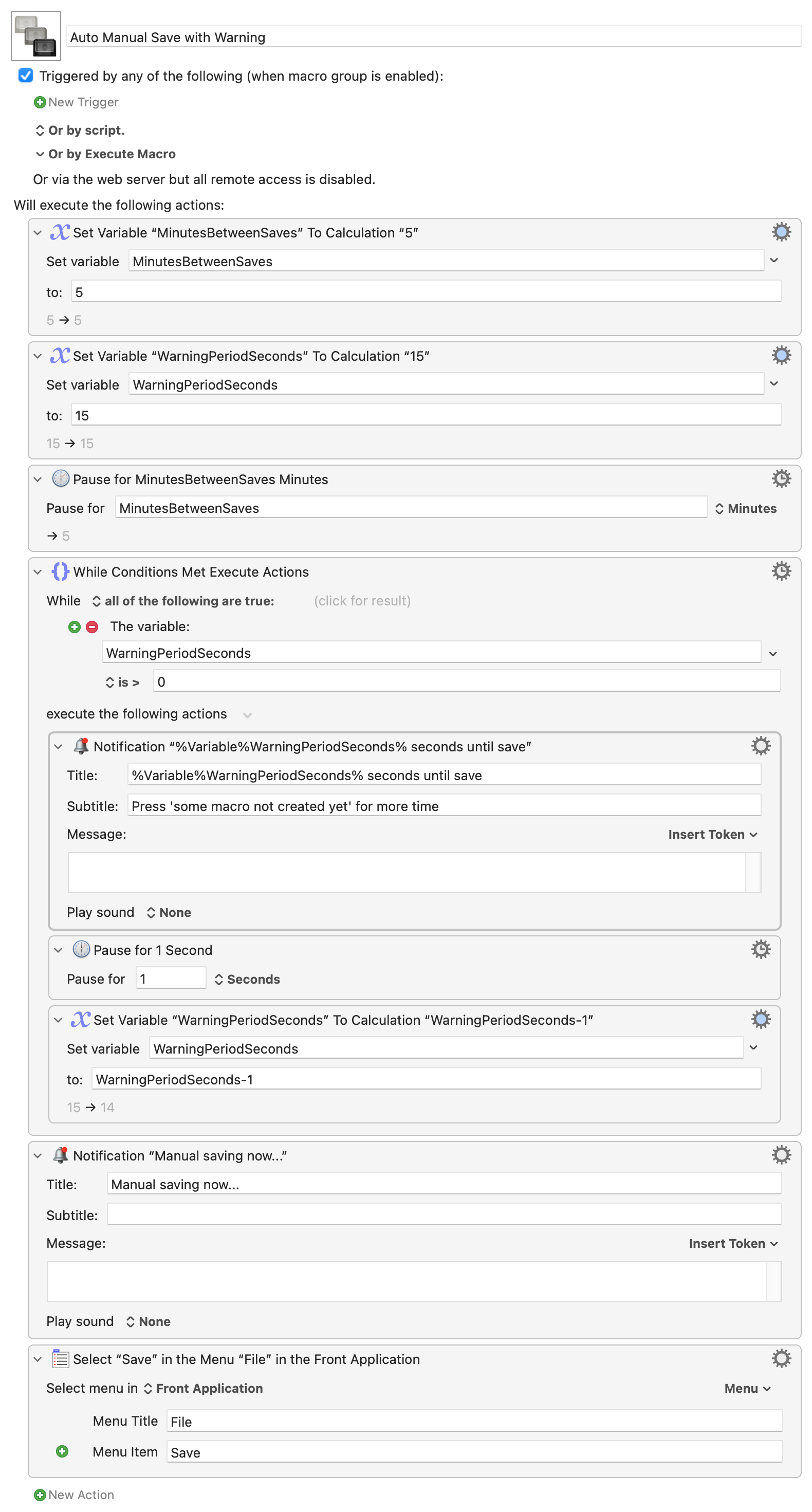Click Menu Title field containing File
The width and height of the screenshot is (812, 1512).
click(474, 1421)
